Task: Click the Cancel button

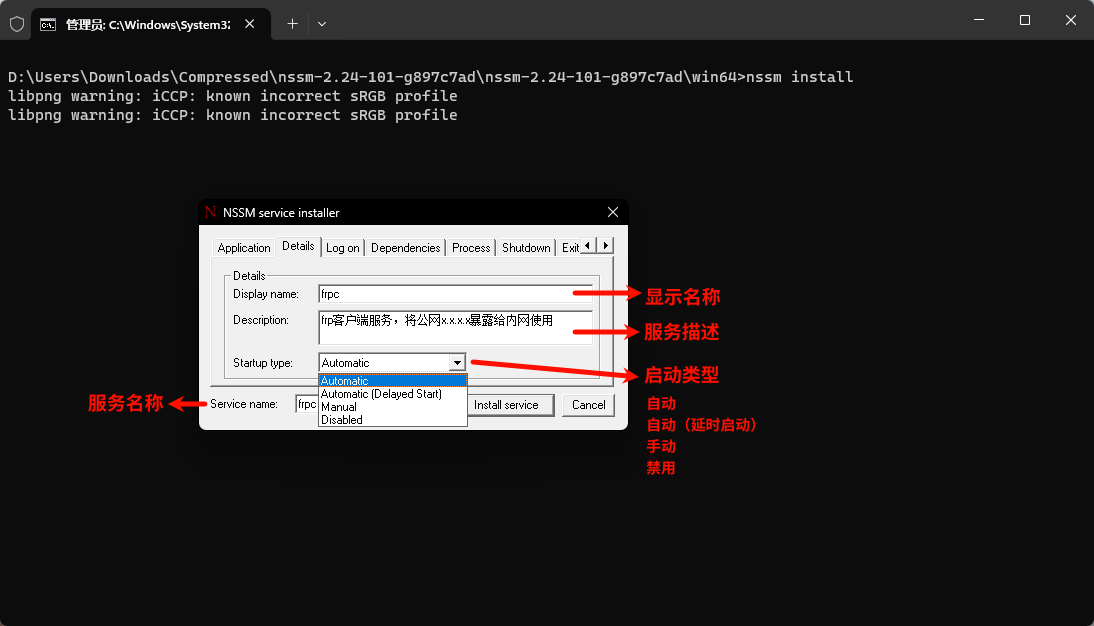Action: tap(589, 405)
